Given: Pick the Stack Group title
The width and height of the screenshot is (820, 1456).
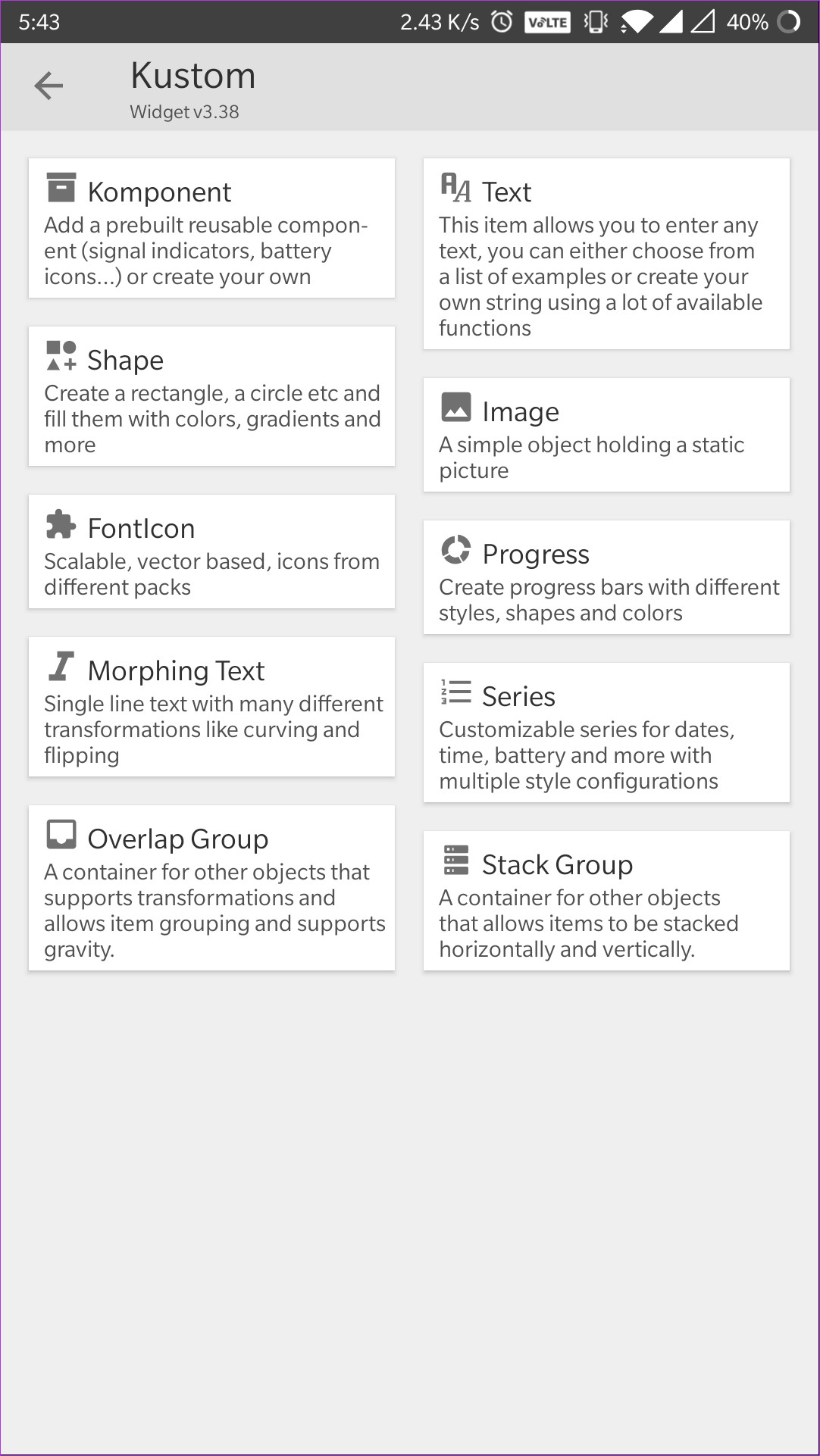Looking at the screenshot, I should 557,865.
